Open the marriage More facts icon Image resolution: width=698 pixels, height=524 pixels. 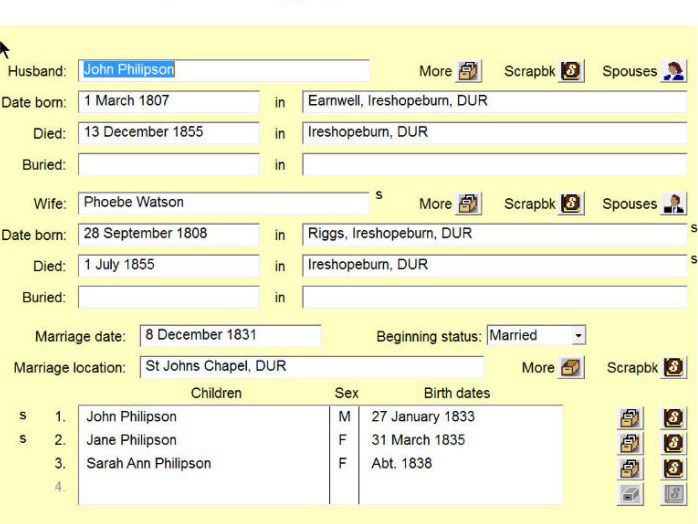coord(571,367)
